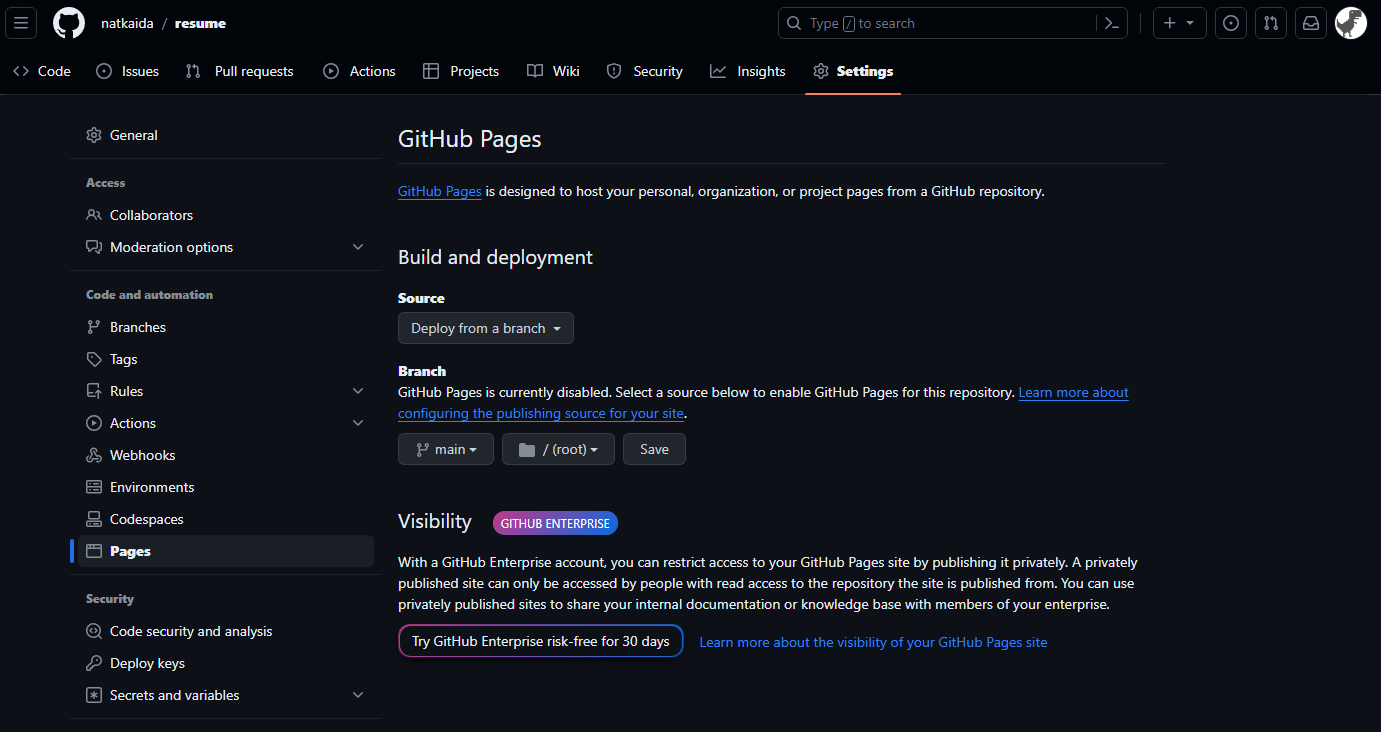
Task: Click the tag icon beside Tags
Action: pos(94,359)
